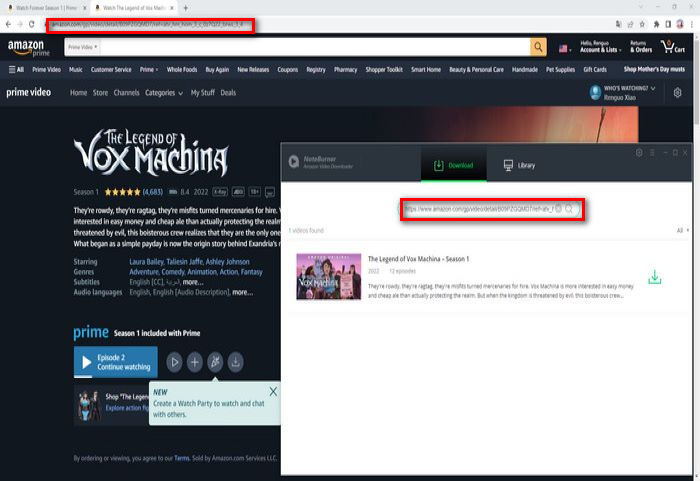Image resolution: width=700 pixels, height=481 pixels.
Task: Open the shopping Cart icon
Action: click(x=673, y=47)
